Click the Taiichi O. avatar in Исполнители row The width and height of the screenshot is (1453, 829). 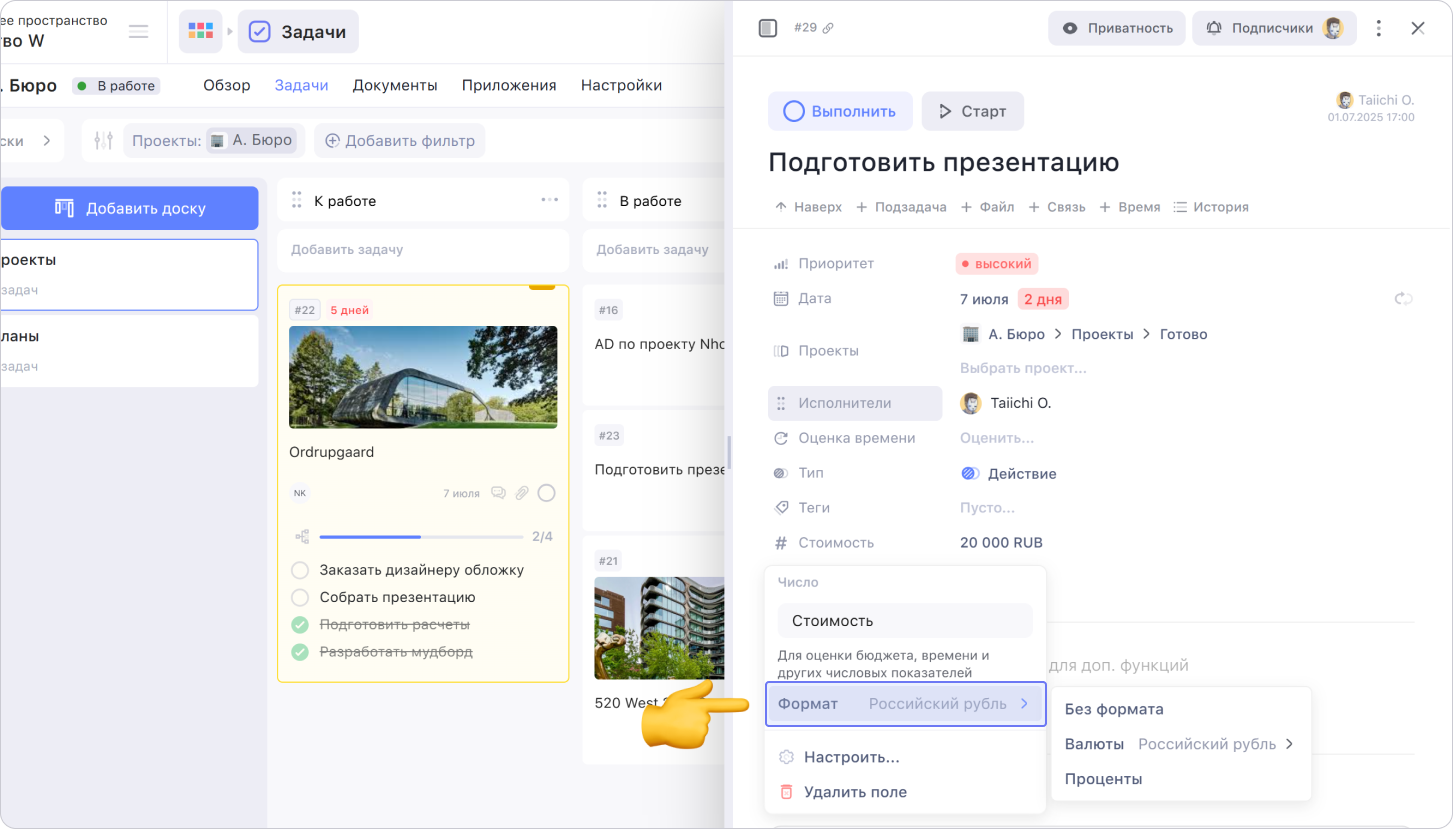[971, 403]
